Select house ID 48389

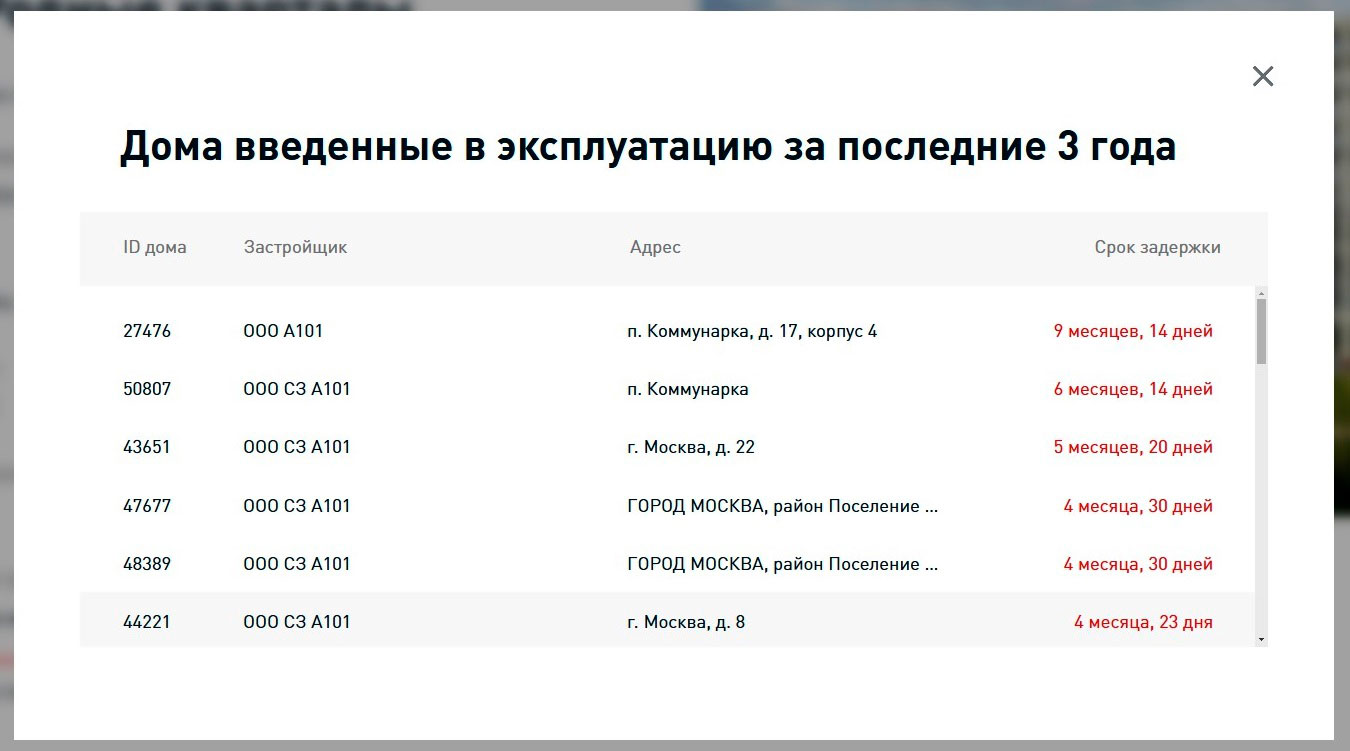click(x=147, y=564)
